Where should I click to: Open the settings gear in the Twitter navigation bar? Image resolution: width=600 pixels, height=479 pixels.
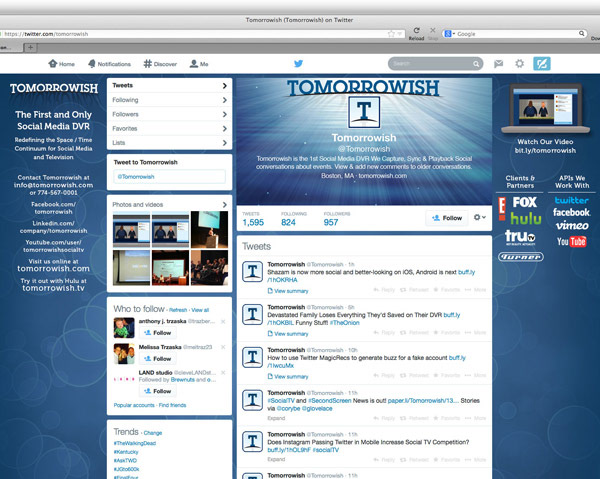(x=519, y=64)
